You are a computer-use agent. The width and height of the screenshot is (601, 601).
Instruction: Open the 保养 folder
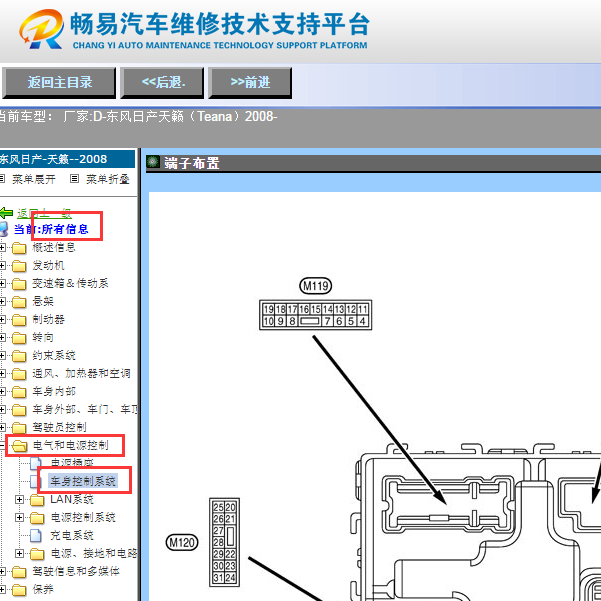[43, 590]
